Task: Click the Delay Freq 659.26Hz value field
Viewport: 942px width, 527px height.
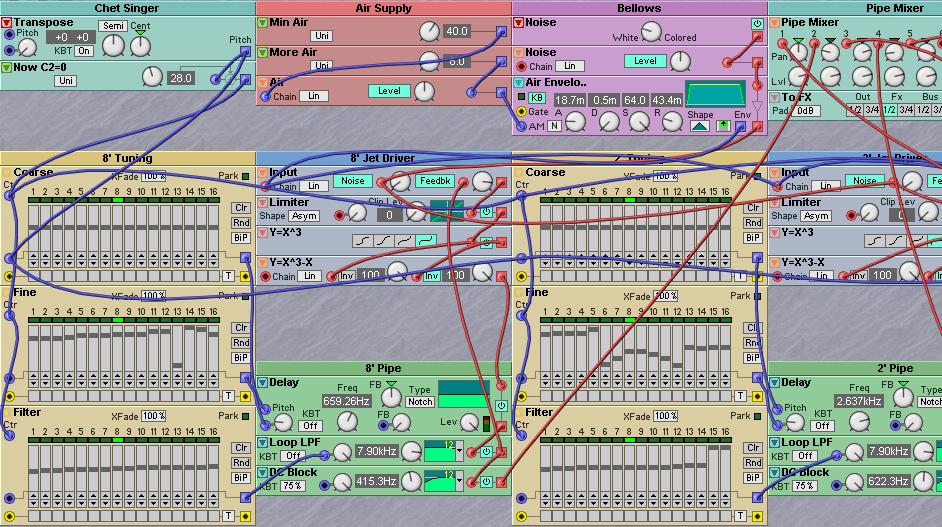Action: pos(346,402)
